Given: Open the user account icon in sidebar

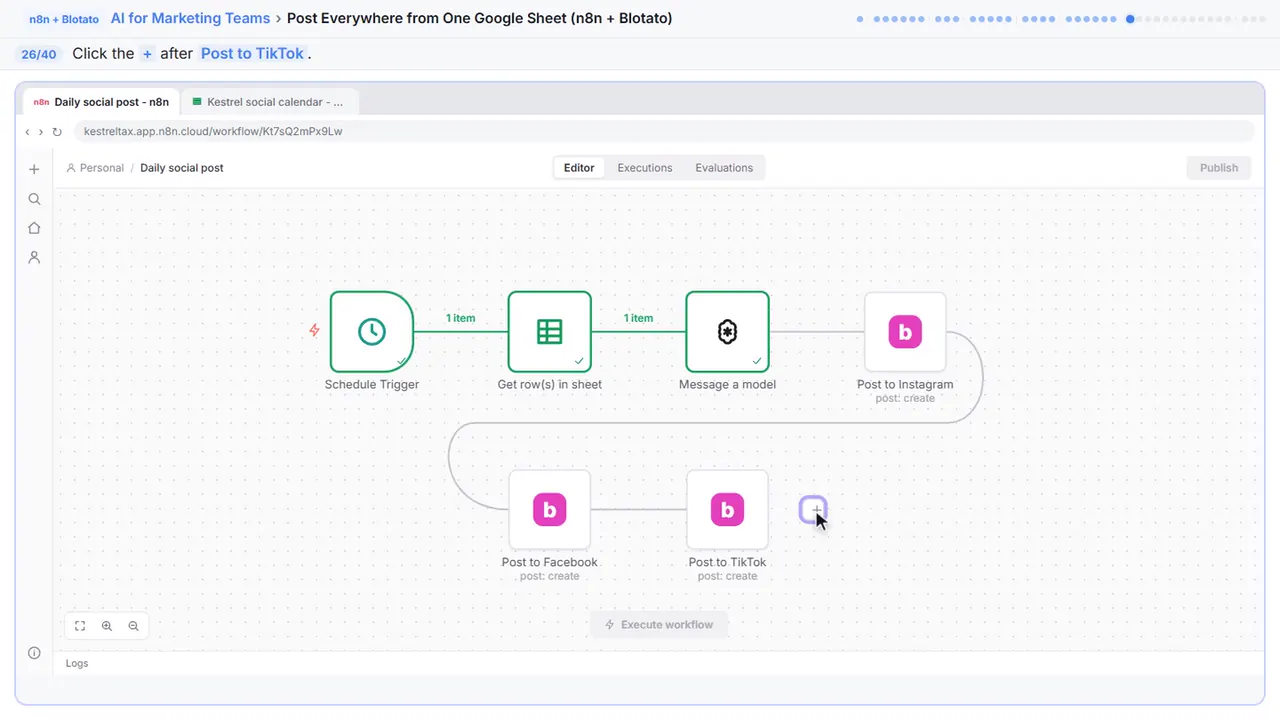Looking at the screenshot, I should click(34, 257).
